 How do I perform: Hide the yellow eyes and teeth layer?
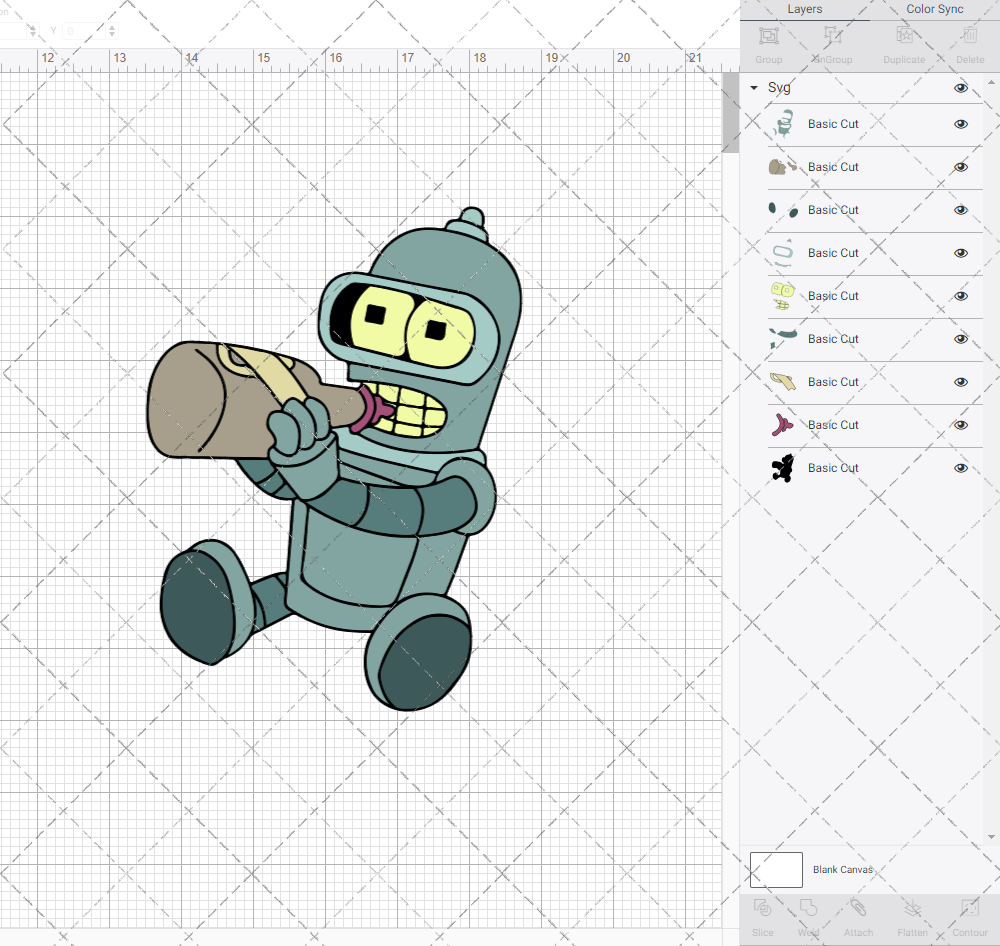pyautogui.click(x=960, y=296)
